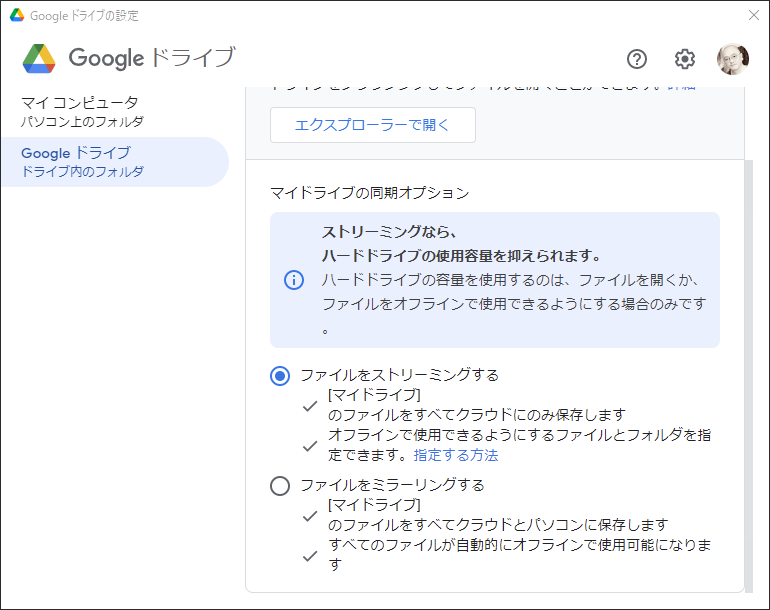The height and width of the screenshot is (610, 770).
Task: Click the partially hidden 詳細 link at top
Action: click(681, 88)
